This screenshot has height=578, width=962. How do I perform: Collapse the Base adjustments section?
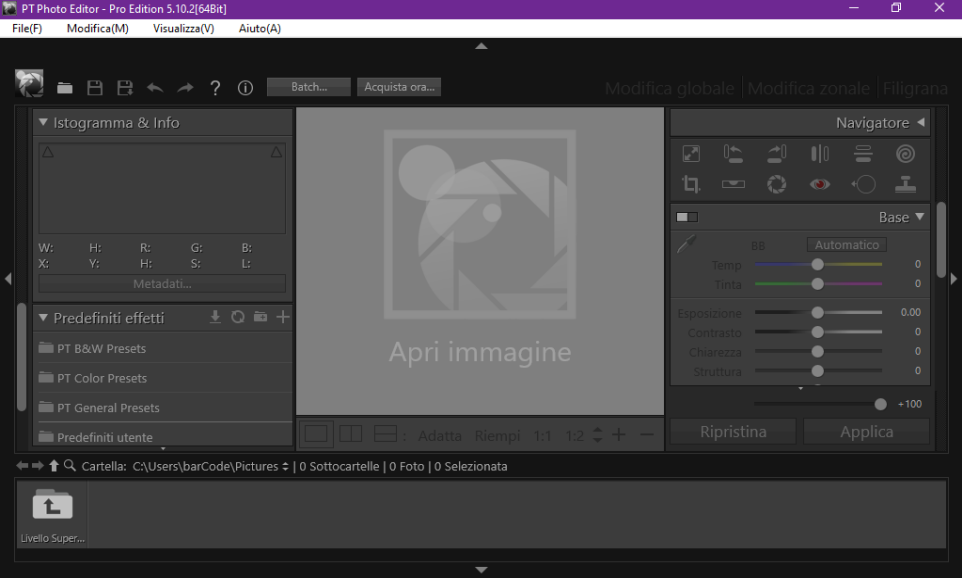pos(920,217)
